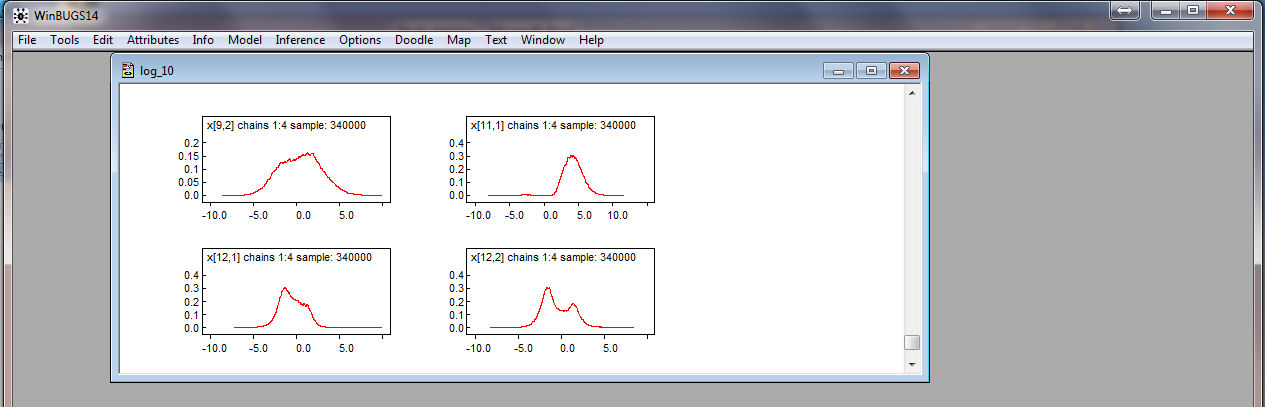
Task: Click the scroll down arrow in log_10
Action: pyautogui.click(x=911, y=364)
